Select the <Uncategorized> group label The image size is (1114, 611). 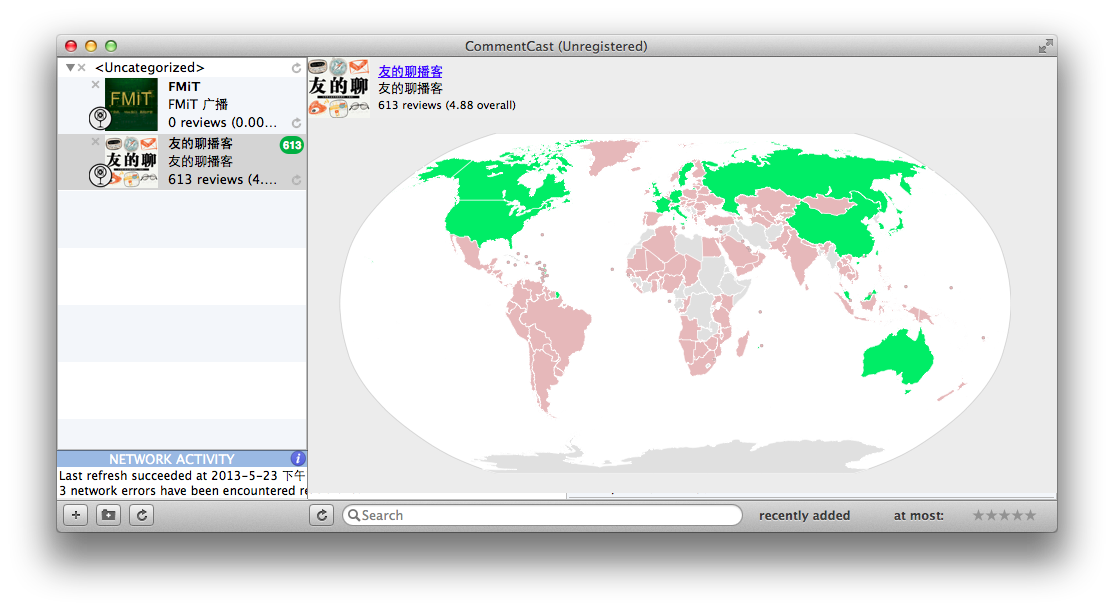[x=150, y=67]
